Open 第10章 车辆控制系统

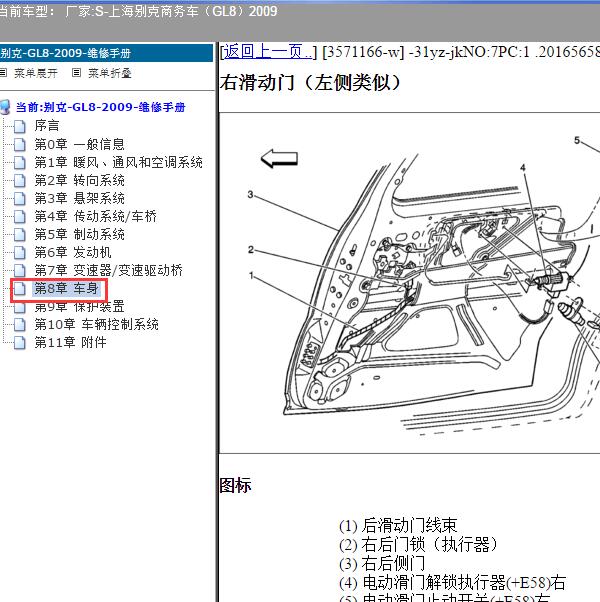[x=96, y=324]
